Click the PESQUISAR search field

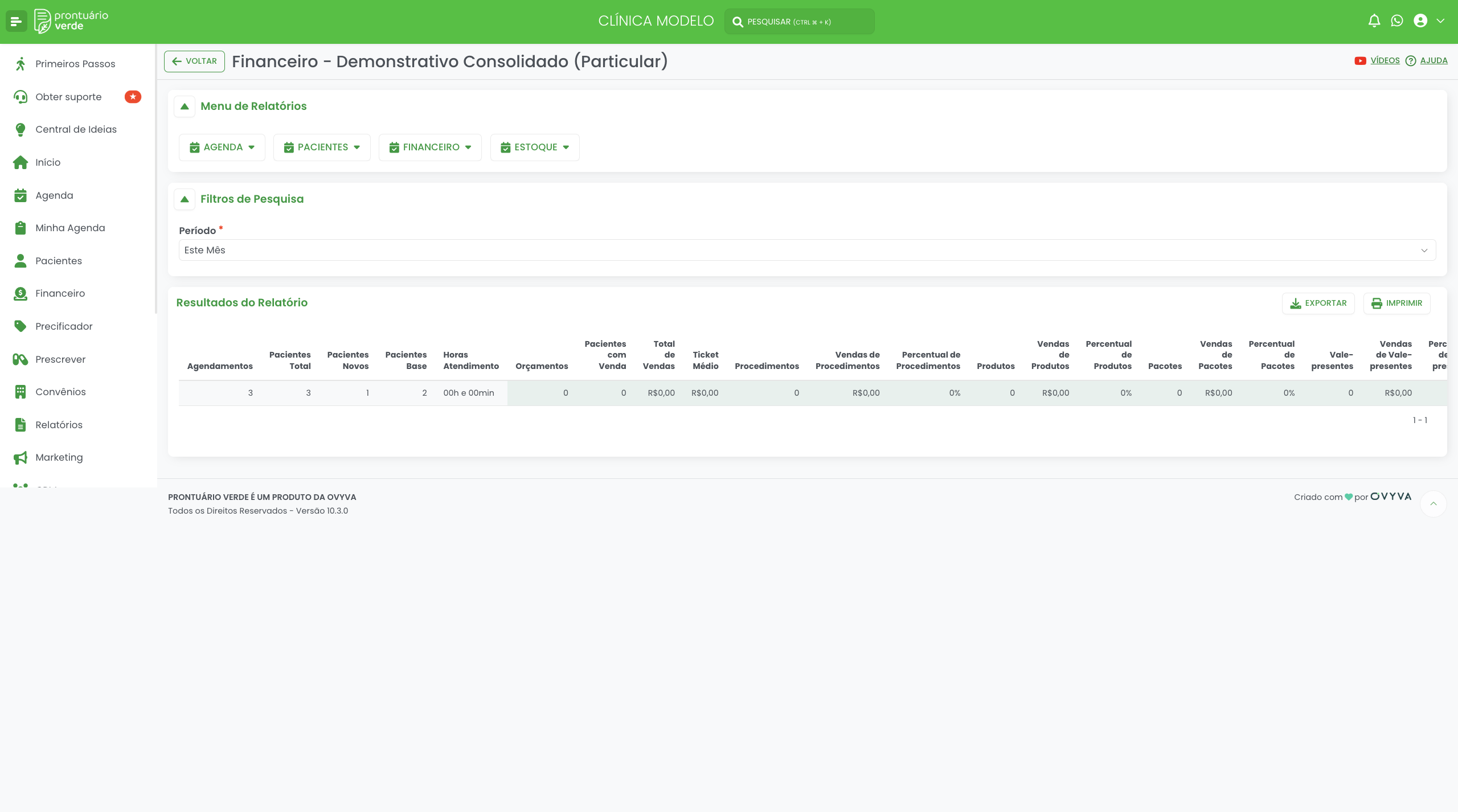click(x=799, y=22)
